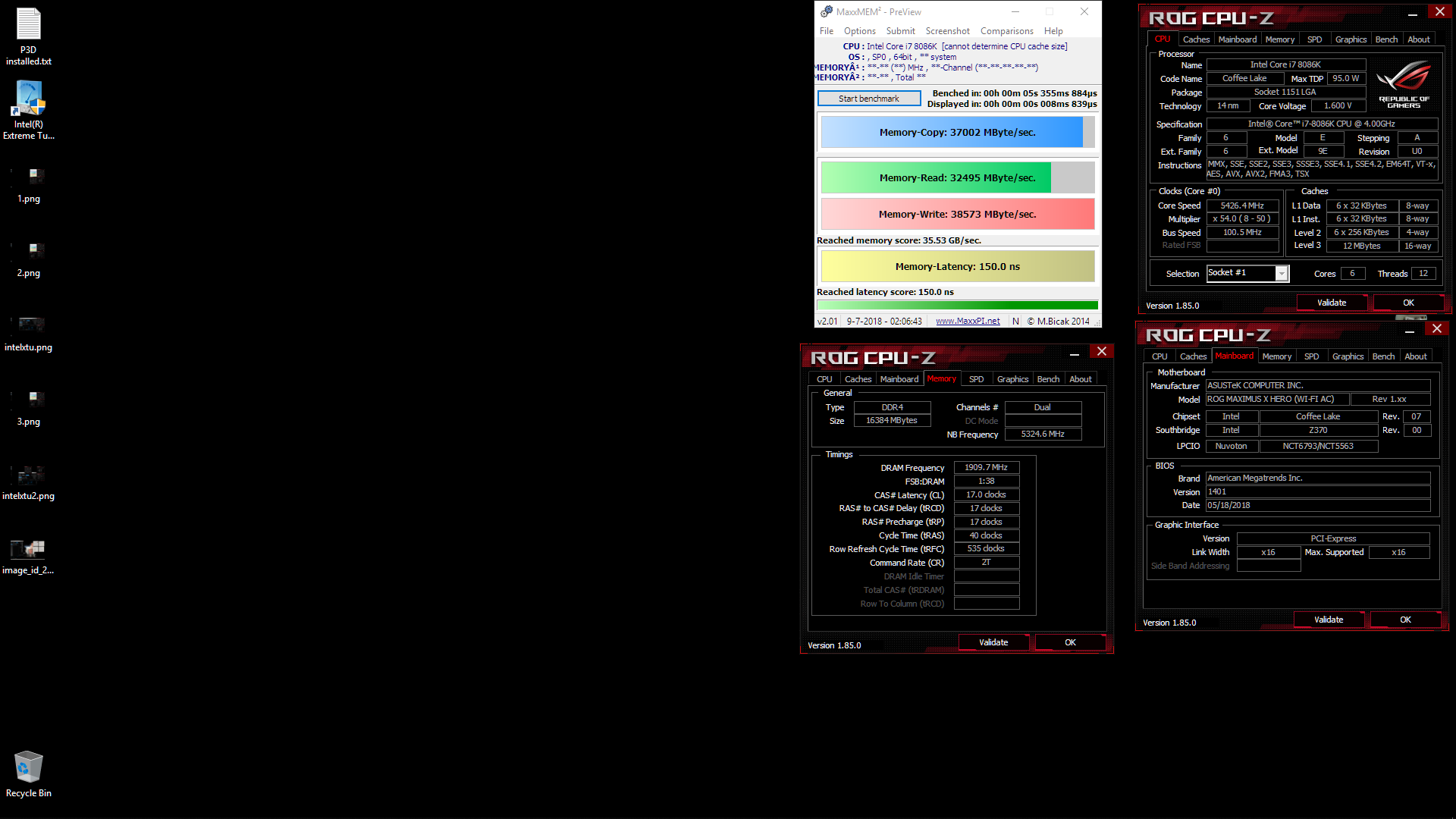Switch to Bench tab in Mainboard window

coord(1383,356)
